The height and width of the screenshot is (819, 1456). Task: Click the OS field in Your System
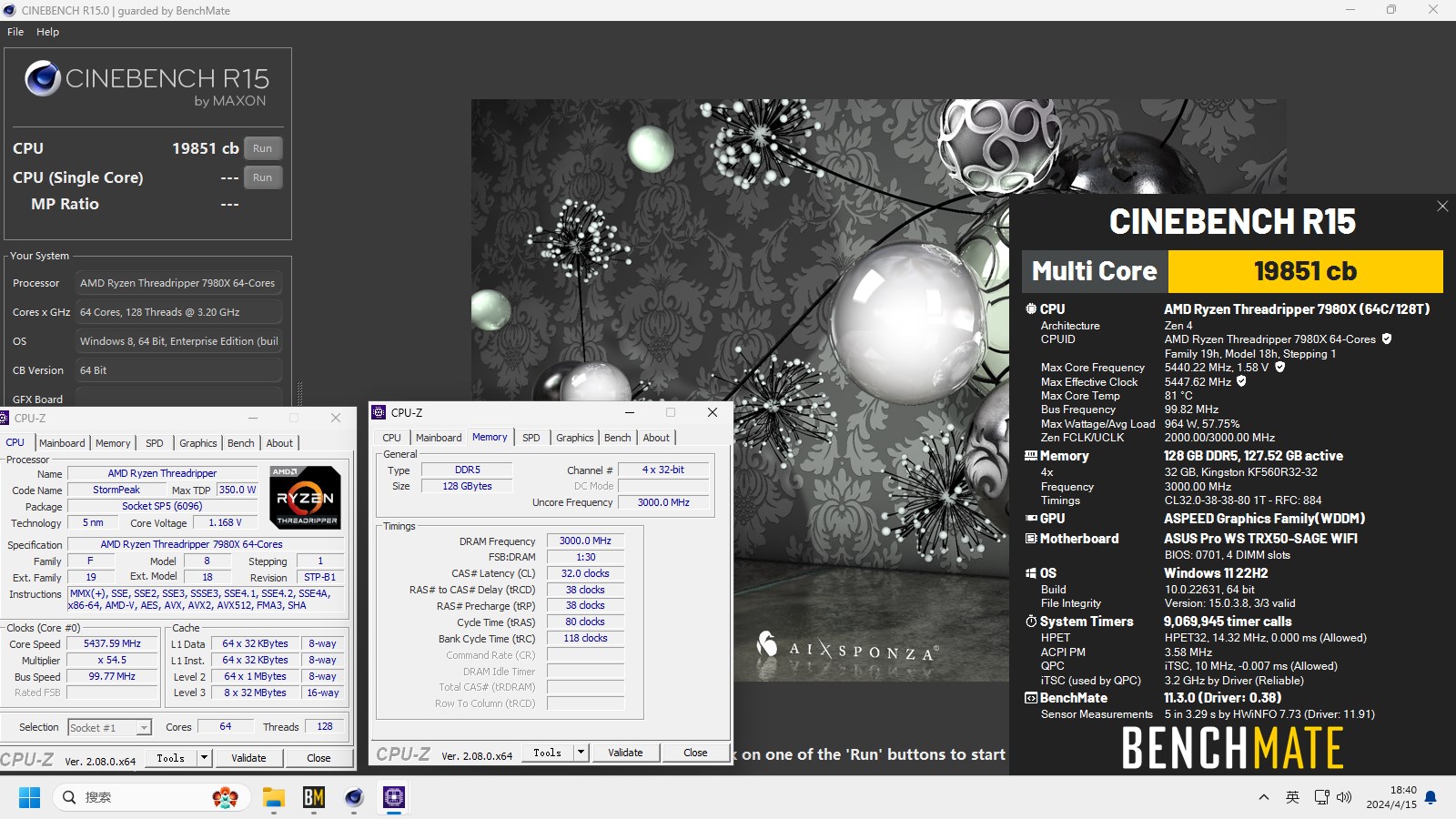pos(178,341)
